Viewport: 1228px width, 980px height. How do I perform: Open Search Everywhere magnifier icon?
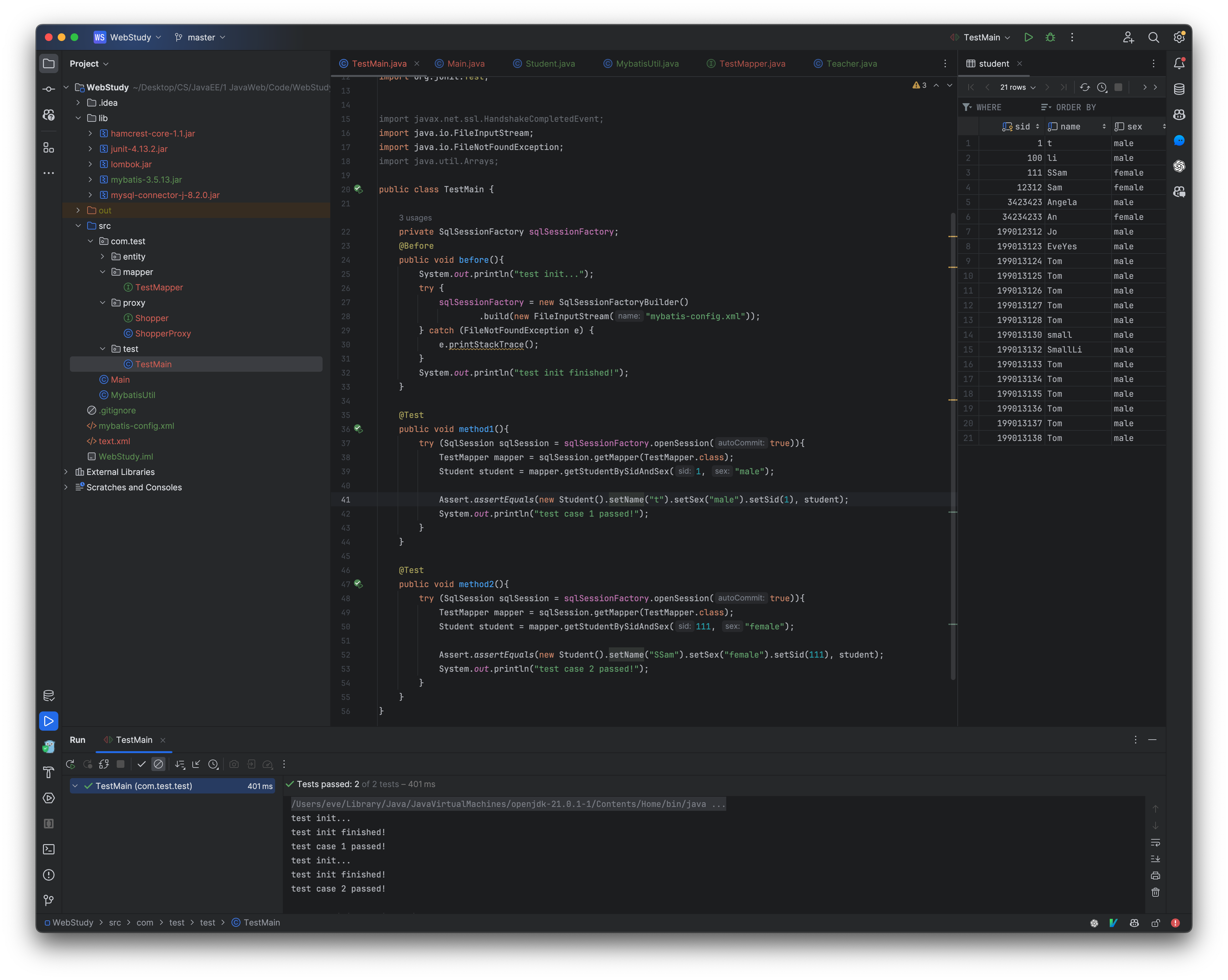coord(1153,37)
